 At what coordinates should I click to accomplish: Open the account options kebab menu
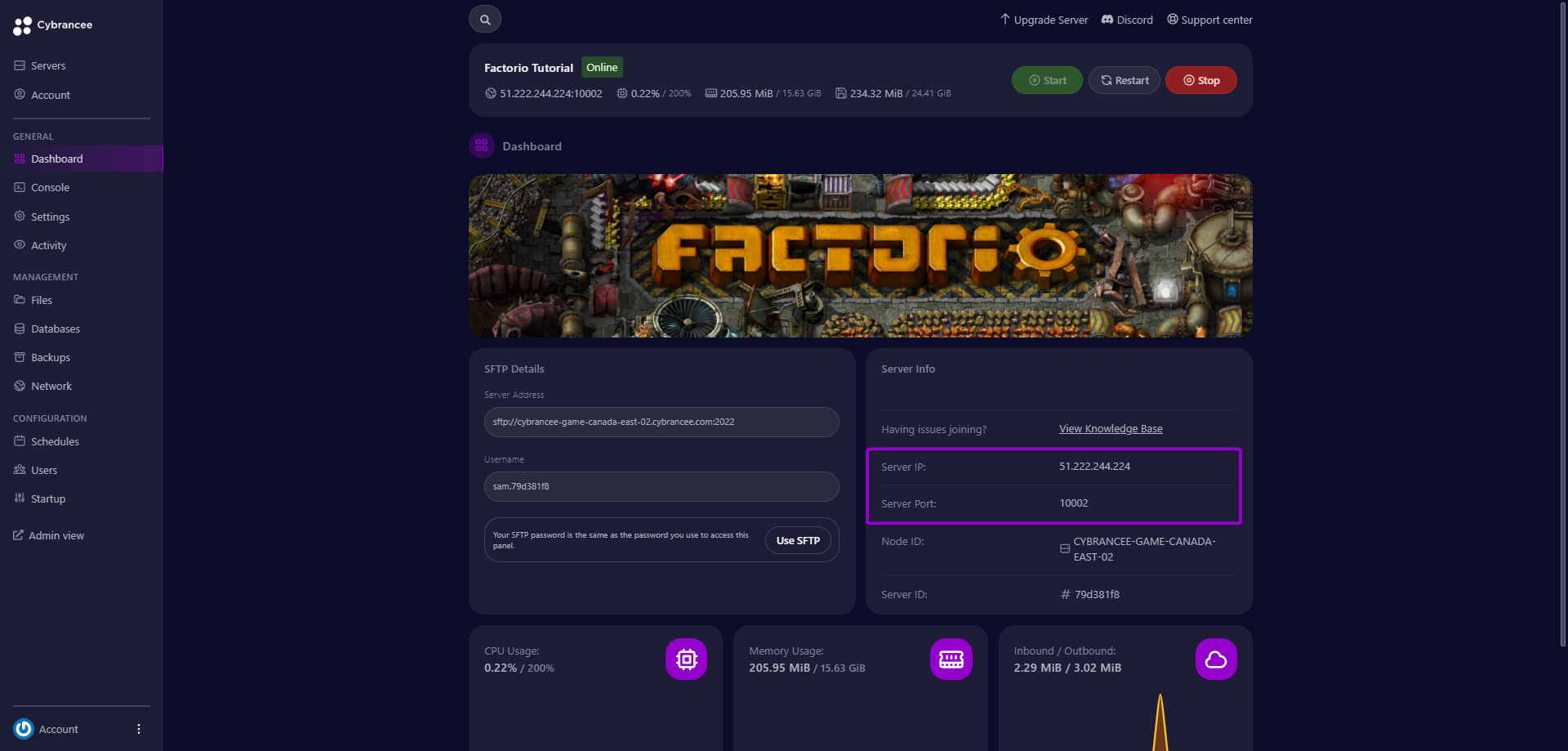(x=138, y=729)
